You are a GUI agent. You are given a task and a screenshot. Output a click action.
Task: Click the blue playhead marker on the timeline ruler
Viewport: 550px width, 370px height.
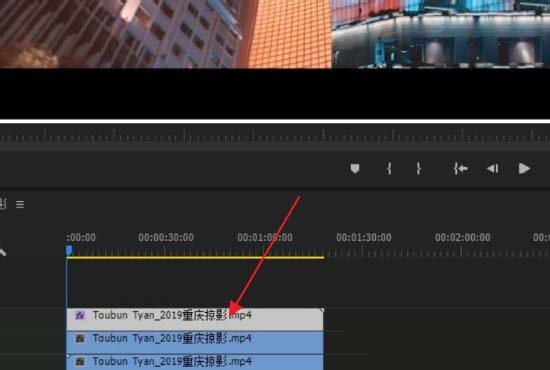click(x=69, y=250)
